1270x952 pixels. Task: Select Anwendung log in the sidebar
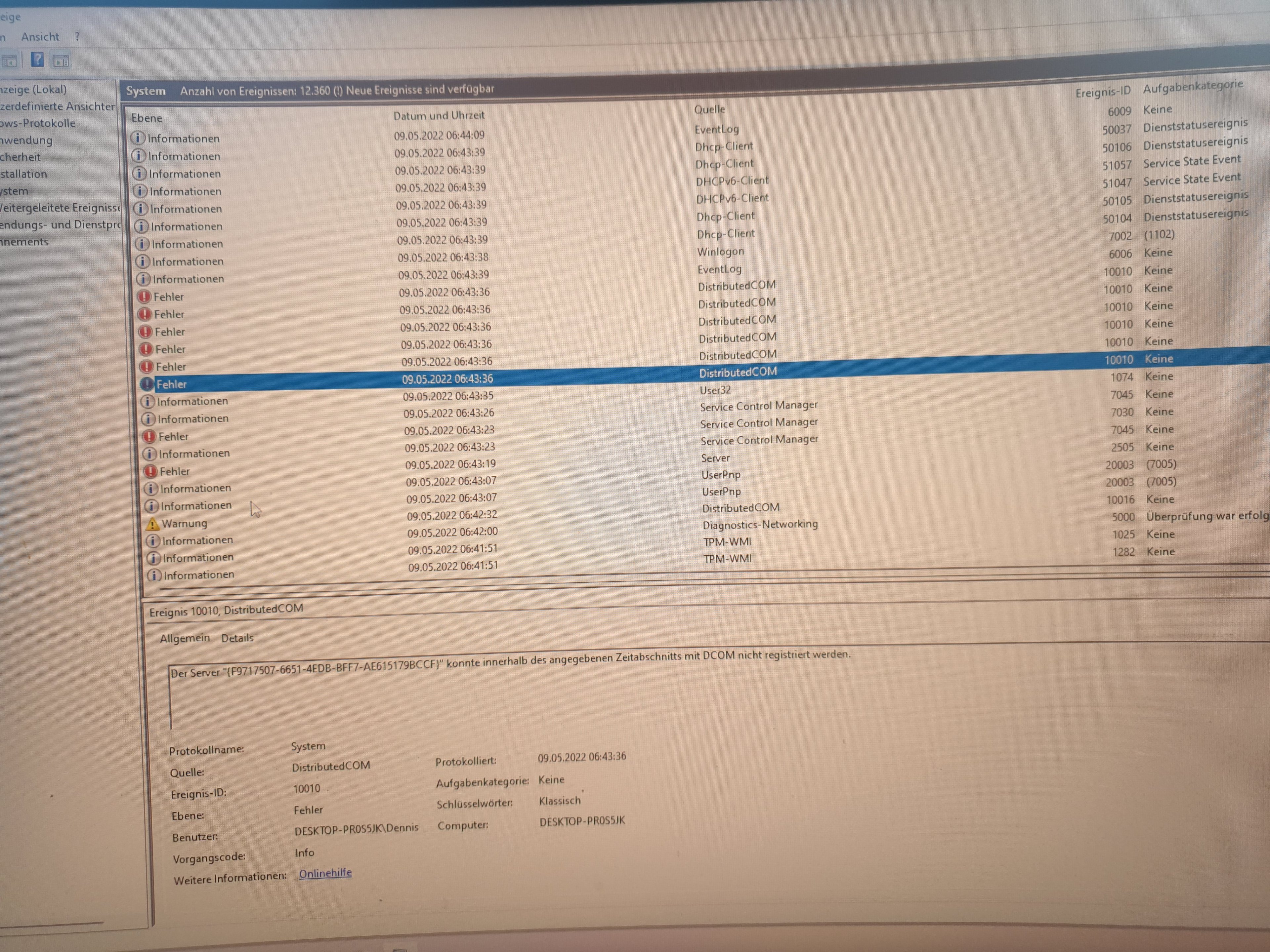pos(26,140)
